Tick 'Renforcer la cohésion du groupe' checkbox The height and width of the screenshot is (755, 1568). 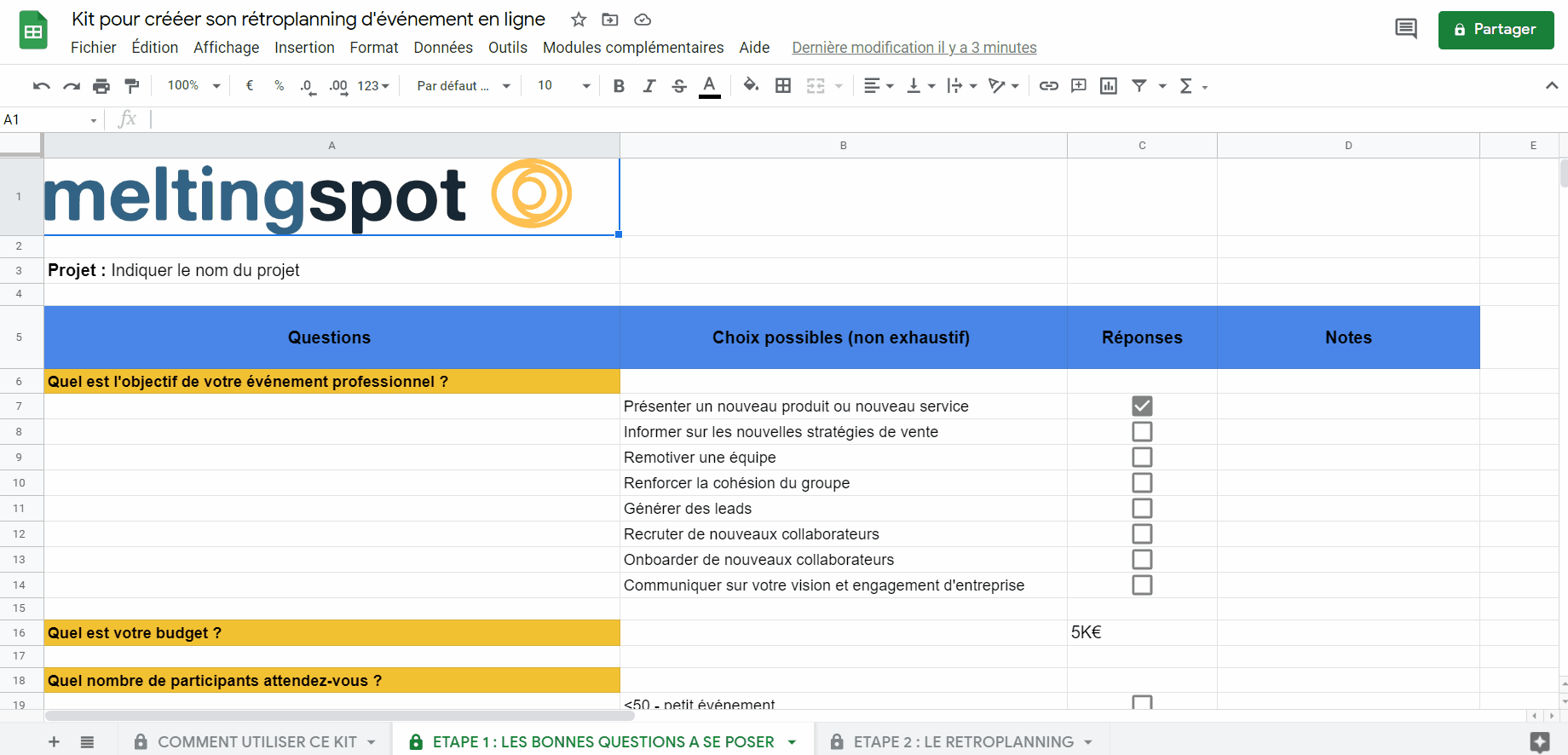click(x=1142, y=483)
